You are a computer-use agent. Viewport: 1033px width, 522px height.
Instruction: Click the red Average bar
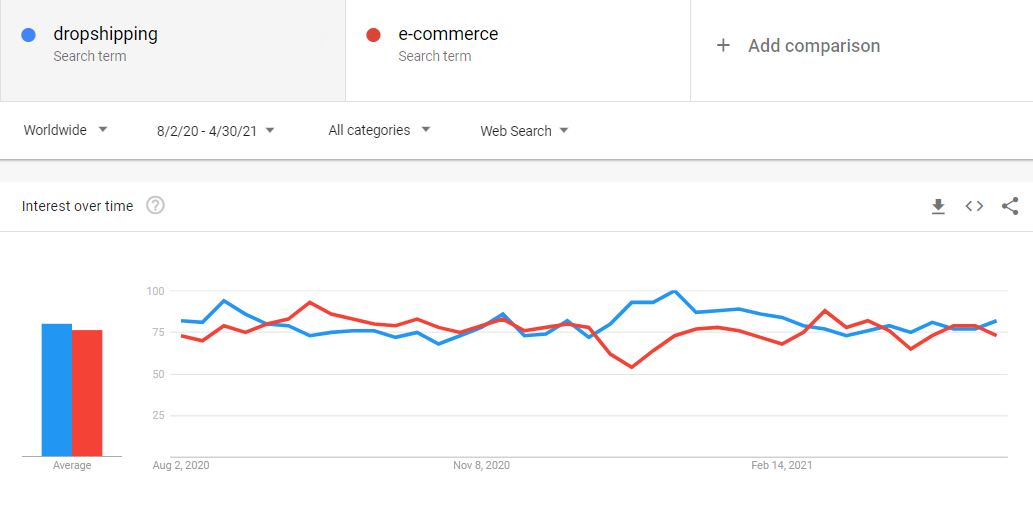point(87,393)
